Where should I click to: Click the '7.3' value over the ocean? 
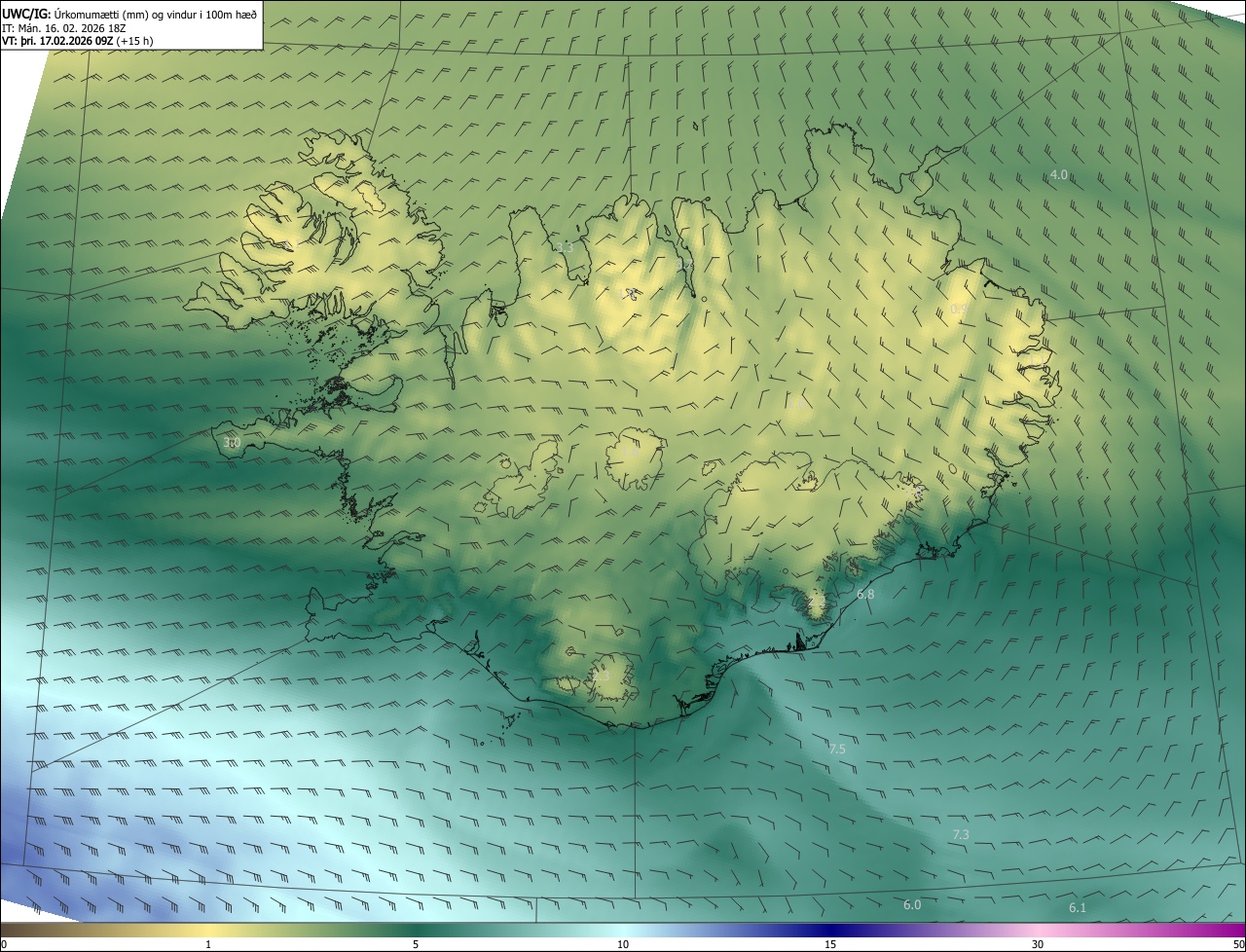click(x=961, y=834)
